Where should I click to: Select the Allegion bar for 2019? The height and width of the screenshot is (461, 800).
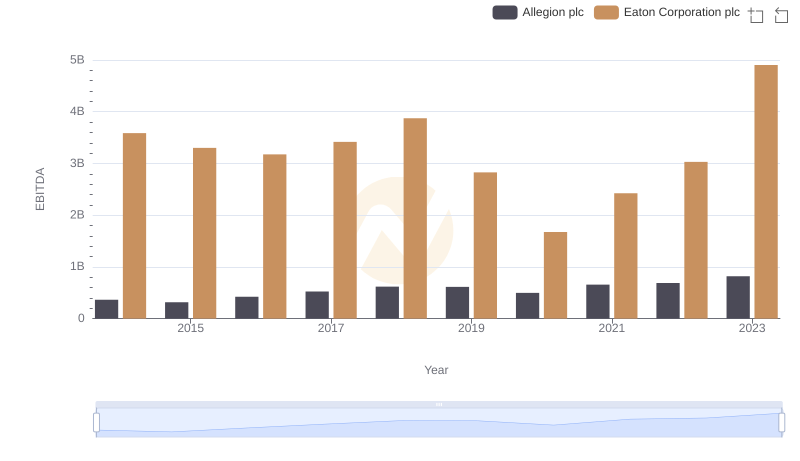pyautogui.click(x=457, y=302)
